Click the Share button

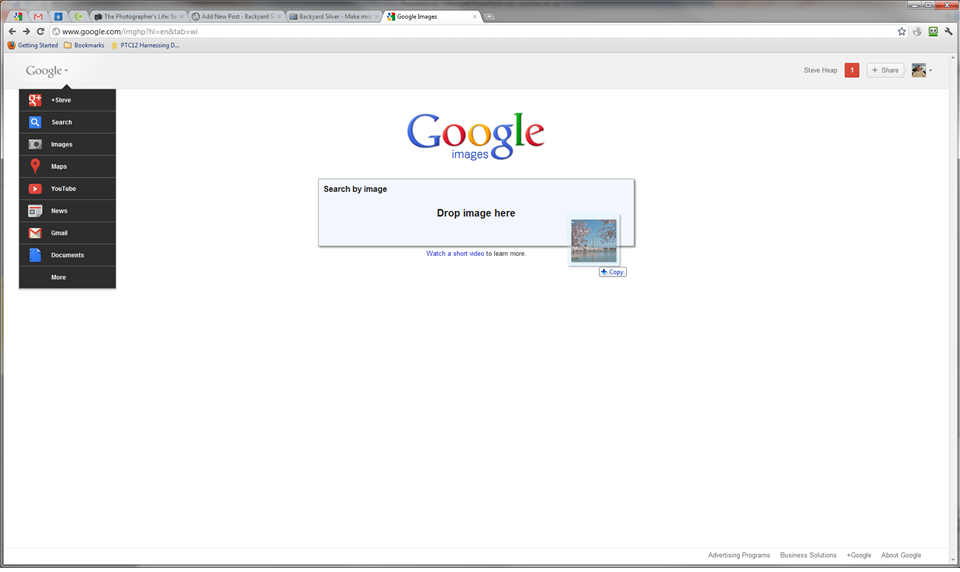tap(885, 70)
